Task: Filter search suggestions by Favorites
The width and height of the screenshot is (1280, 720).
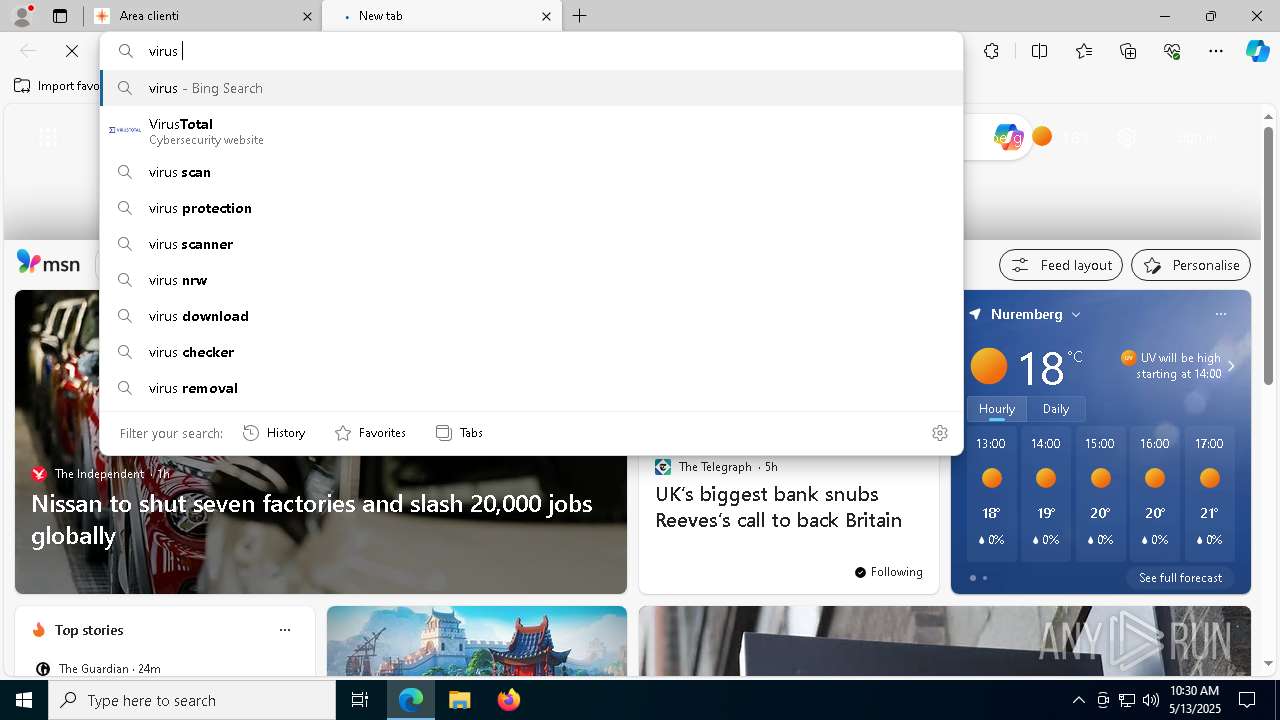Action: pos(370,433)
